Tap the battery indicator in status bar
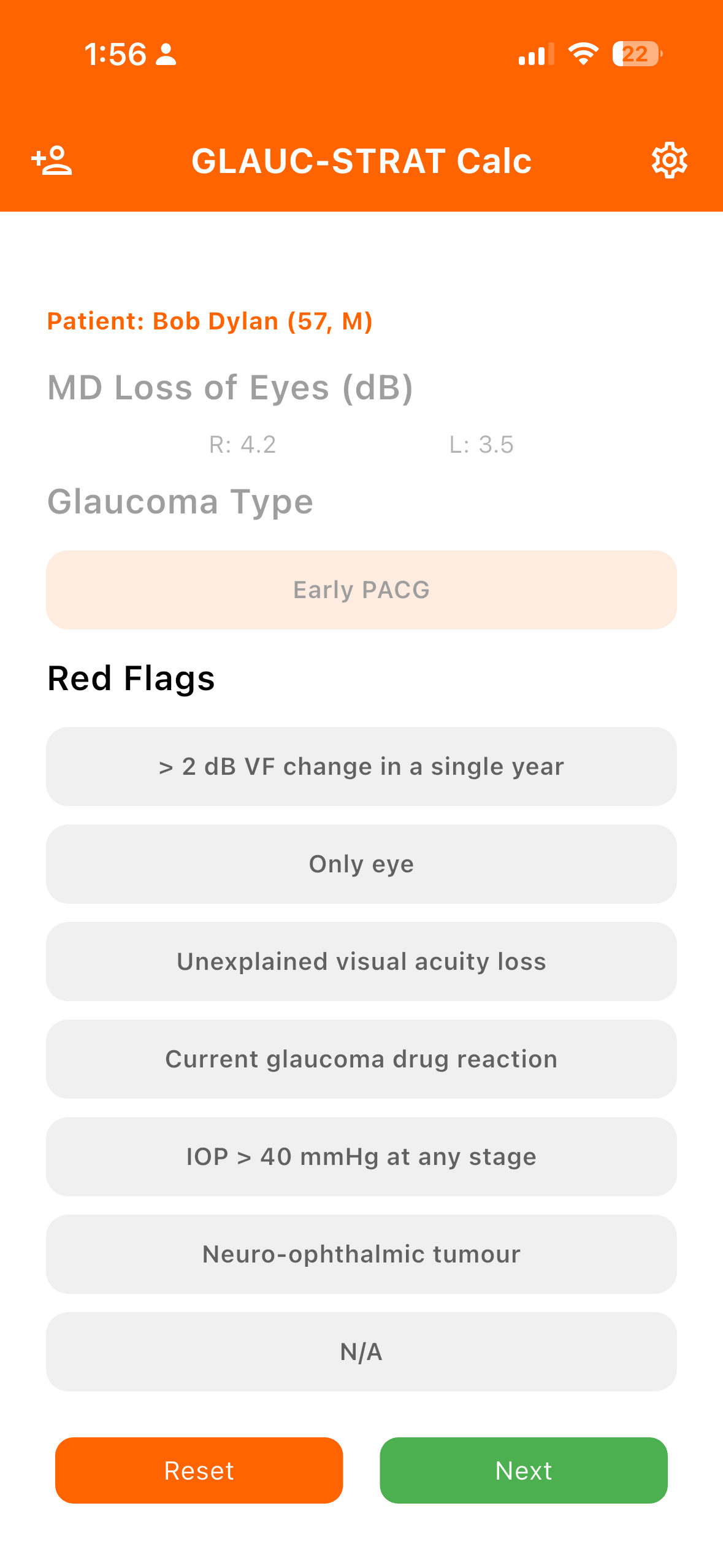 (637, 54)
